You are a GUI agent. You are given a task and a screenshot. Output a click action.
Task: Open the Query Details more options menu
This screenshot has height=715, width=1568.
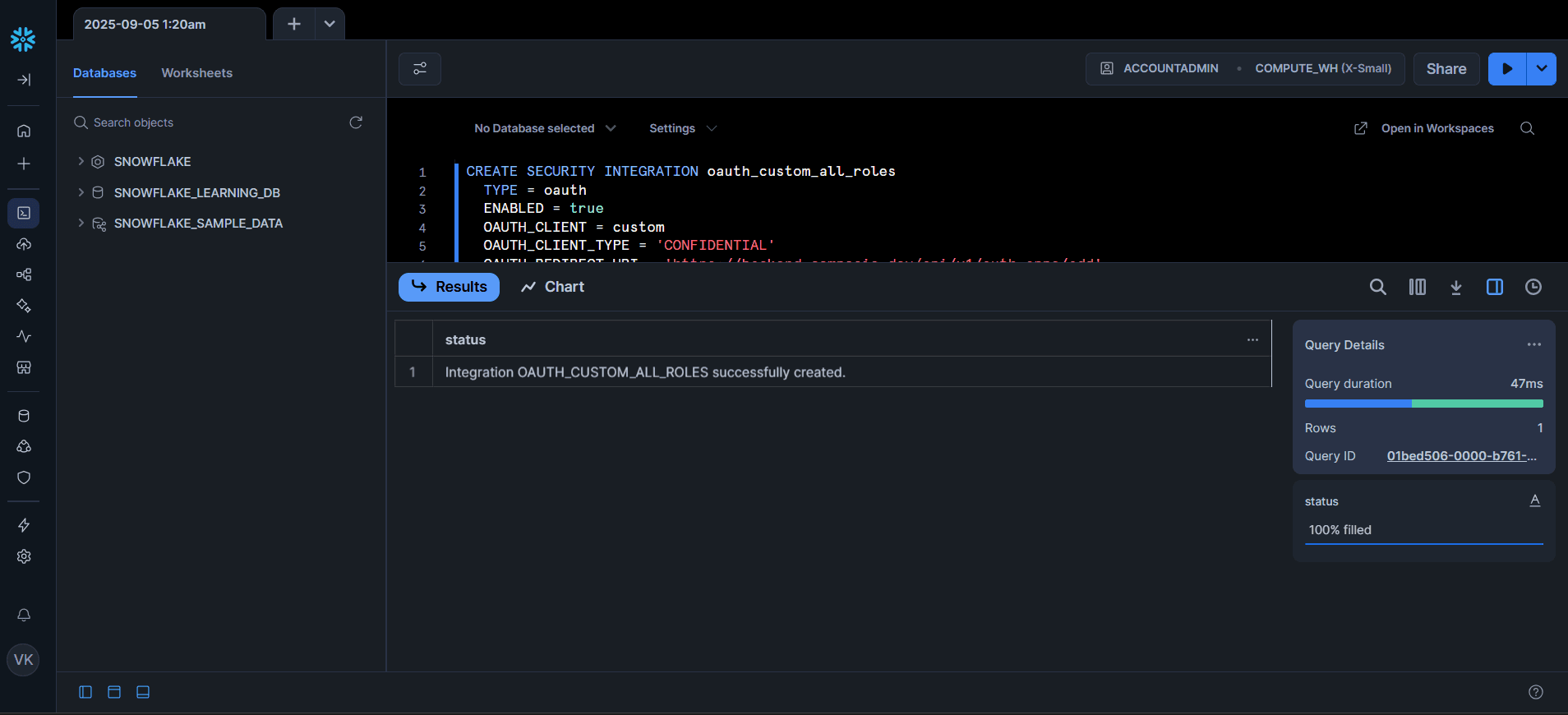1534,344
